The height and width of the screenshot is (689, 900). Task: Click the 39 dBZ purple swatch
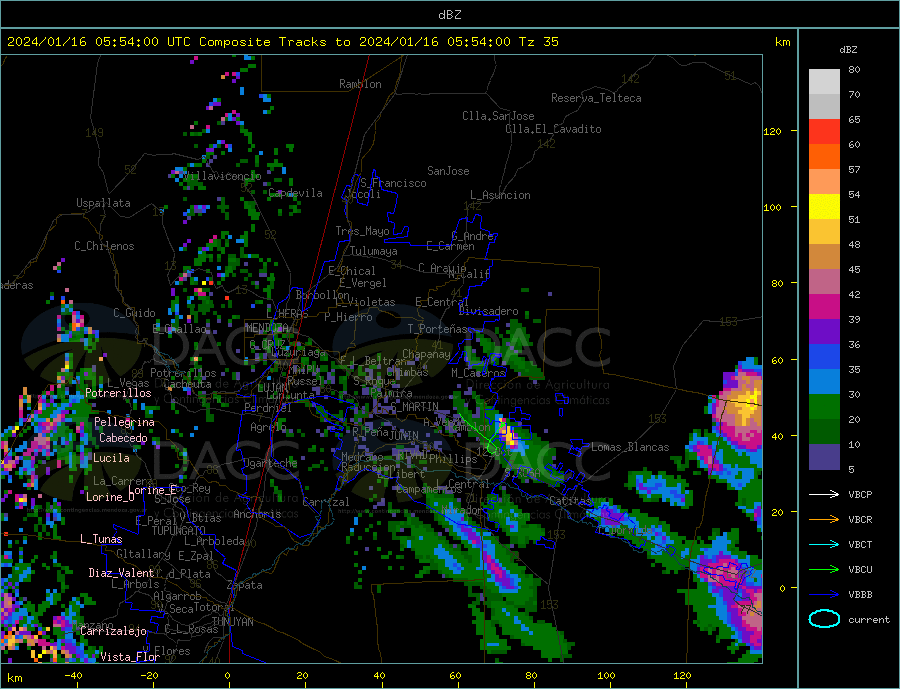[x=824, y=332]
